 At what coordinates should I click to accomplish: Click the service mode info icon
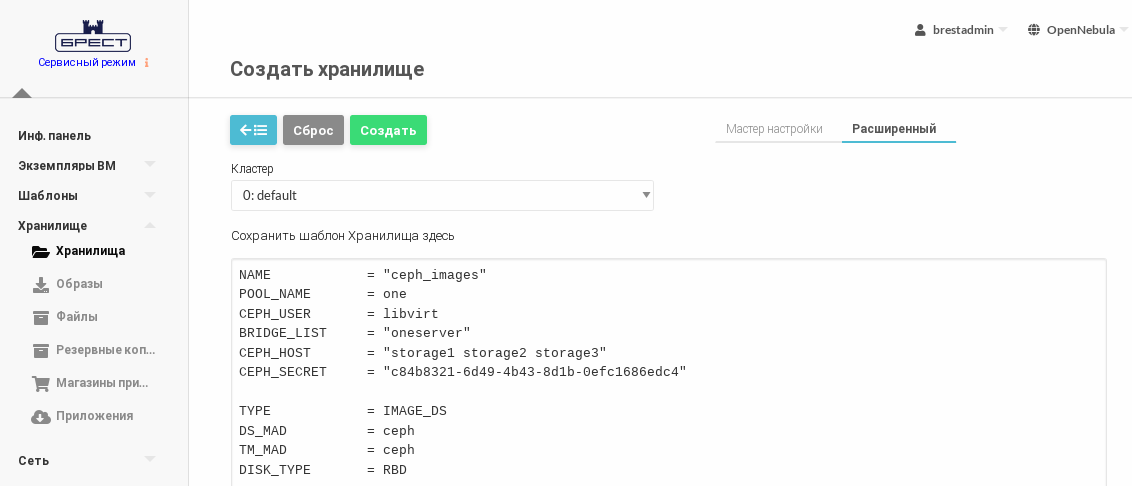tap(147, 62)
